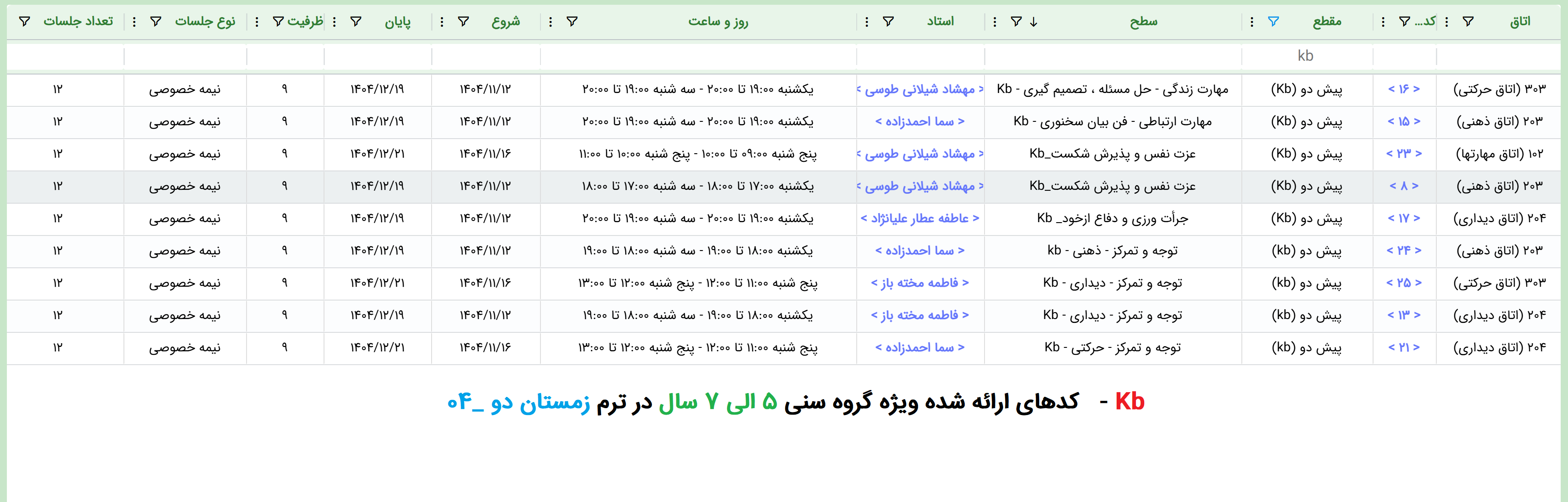Click the مقطع filter input containing kb
Image resolution: width=1568 pixels, height=502 pixels.
tap(1306, 56)
